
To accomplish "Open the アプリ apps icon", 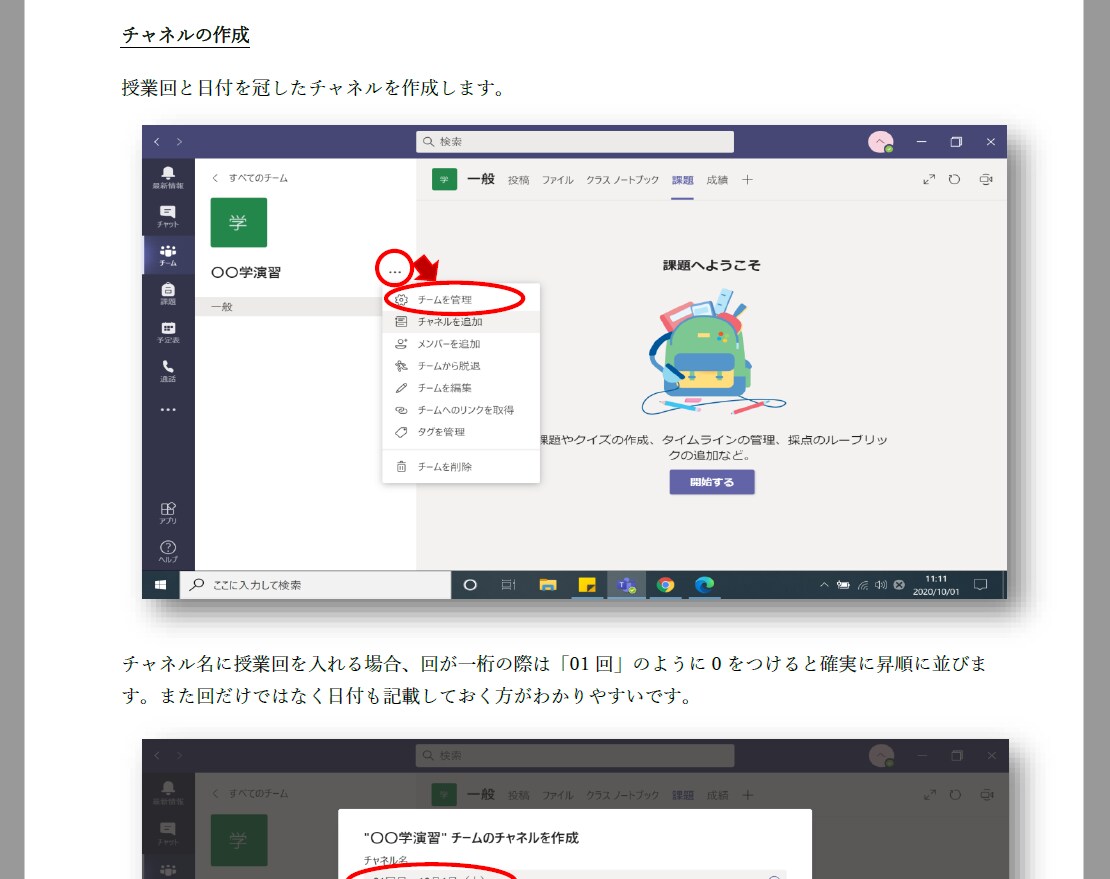I will coord(168,512).
